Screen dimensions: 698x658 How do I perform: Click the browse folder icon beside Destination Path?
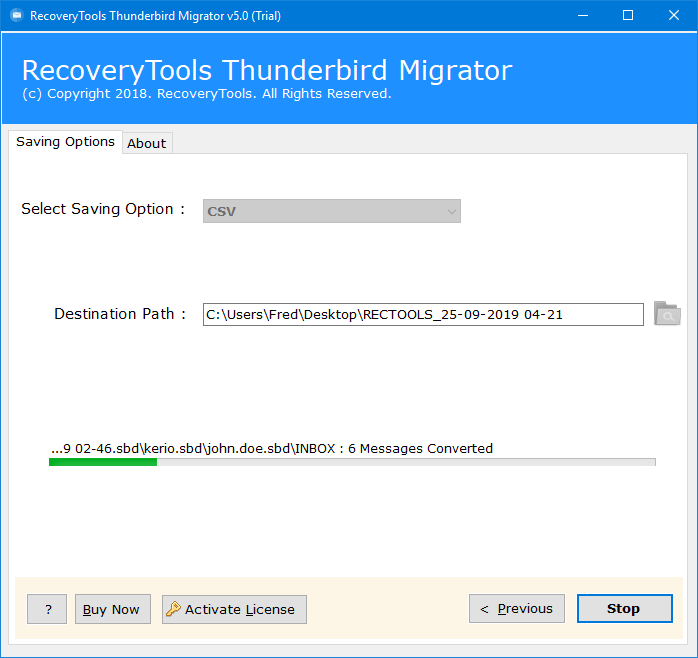(x=667, y=313)
